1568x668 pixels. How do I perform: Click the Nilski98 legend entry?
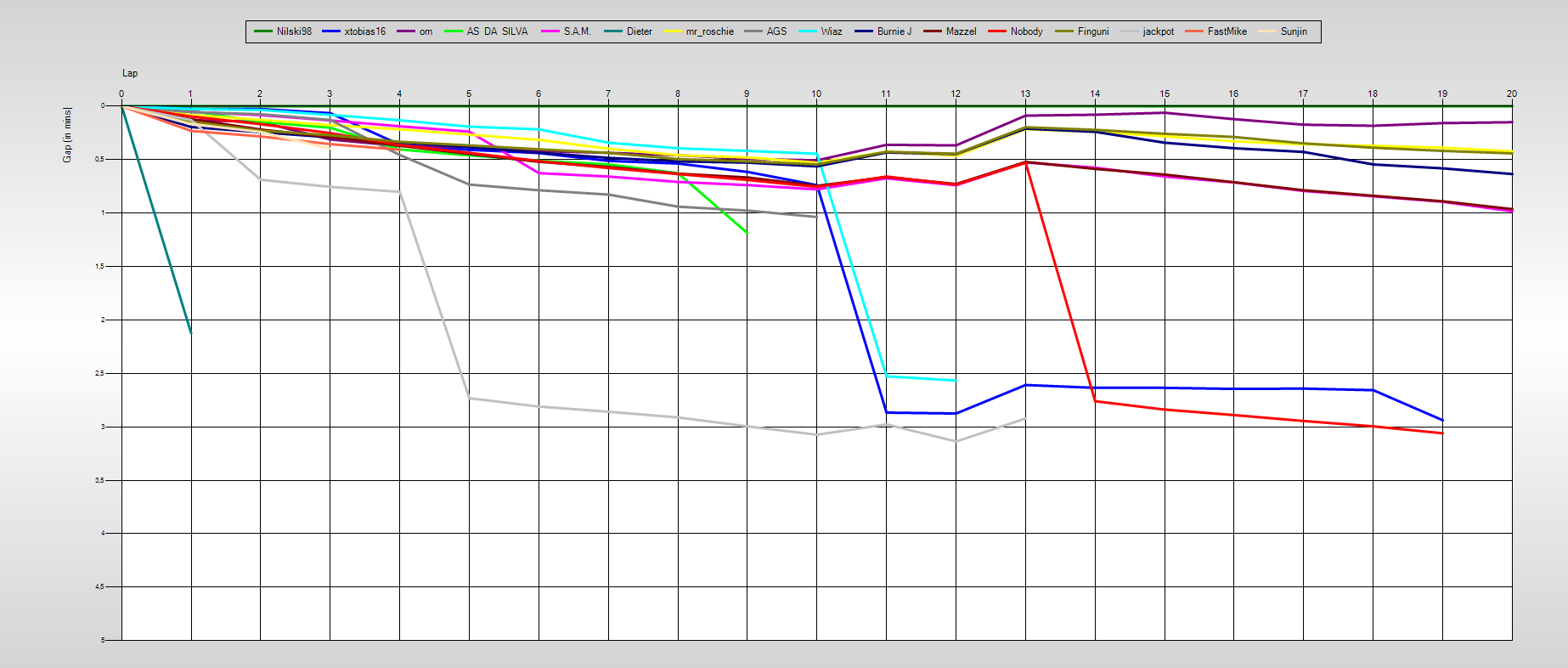click(293, 31)
